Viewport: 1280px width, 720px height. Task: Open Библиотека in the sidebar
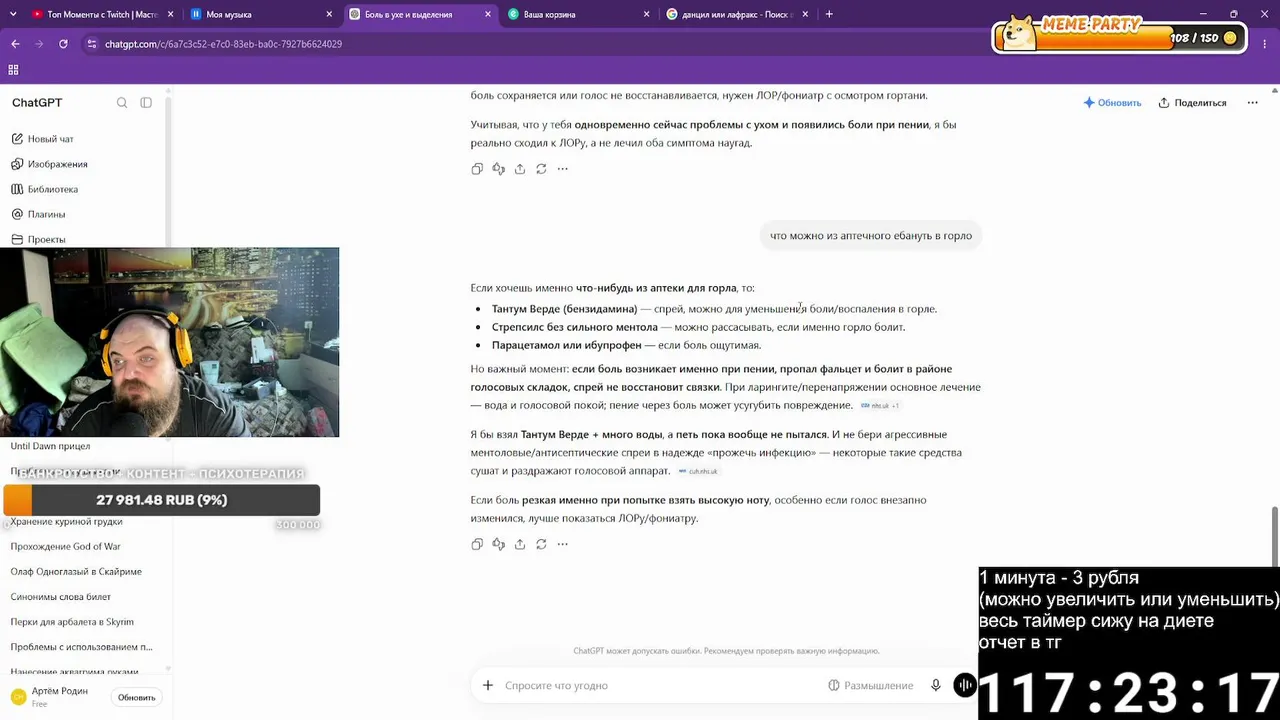pyautogui.click(x=52, y=189)
